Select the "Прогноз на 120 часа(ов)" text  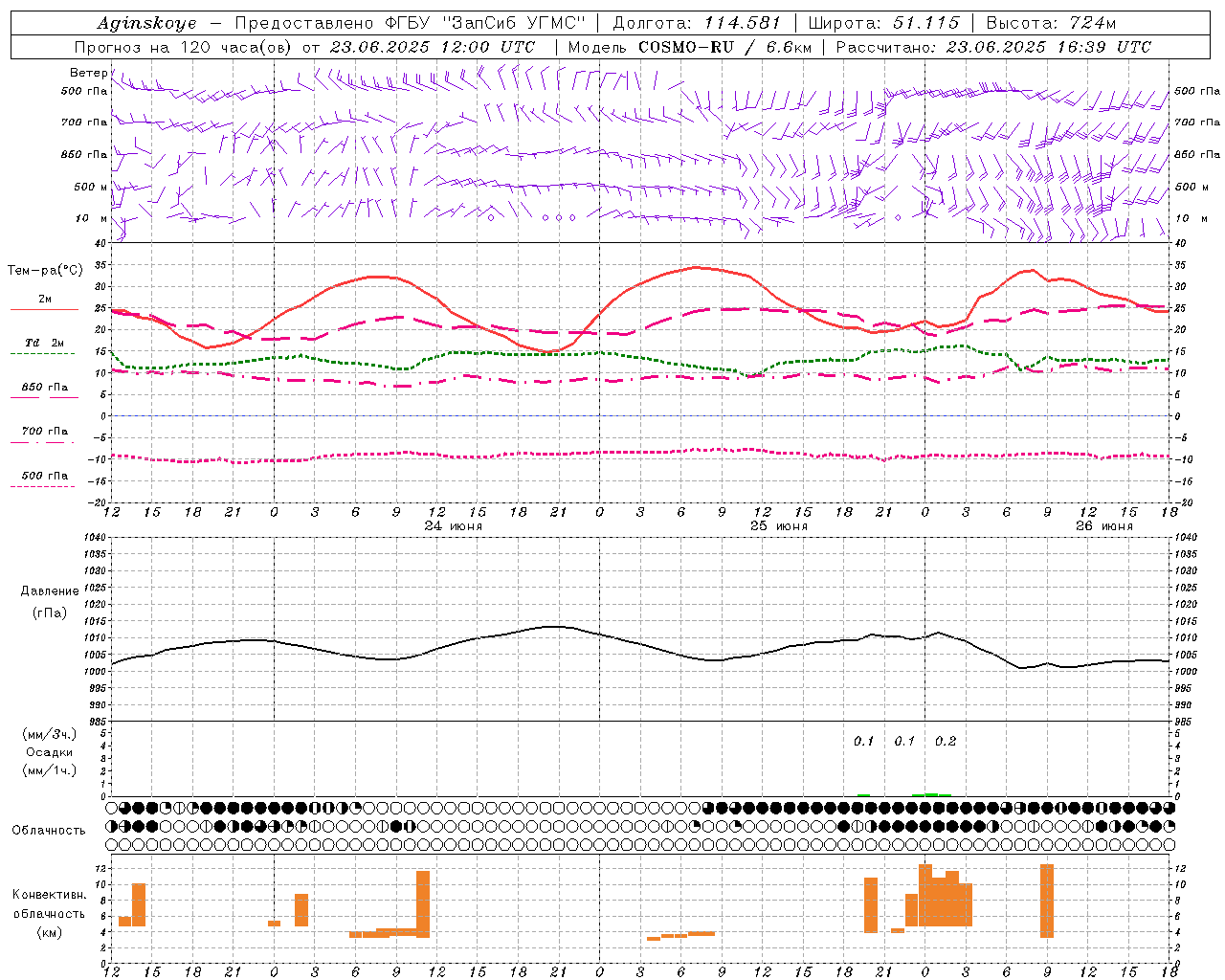click(185, 47)
